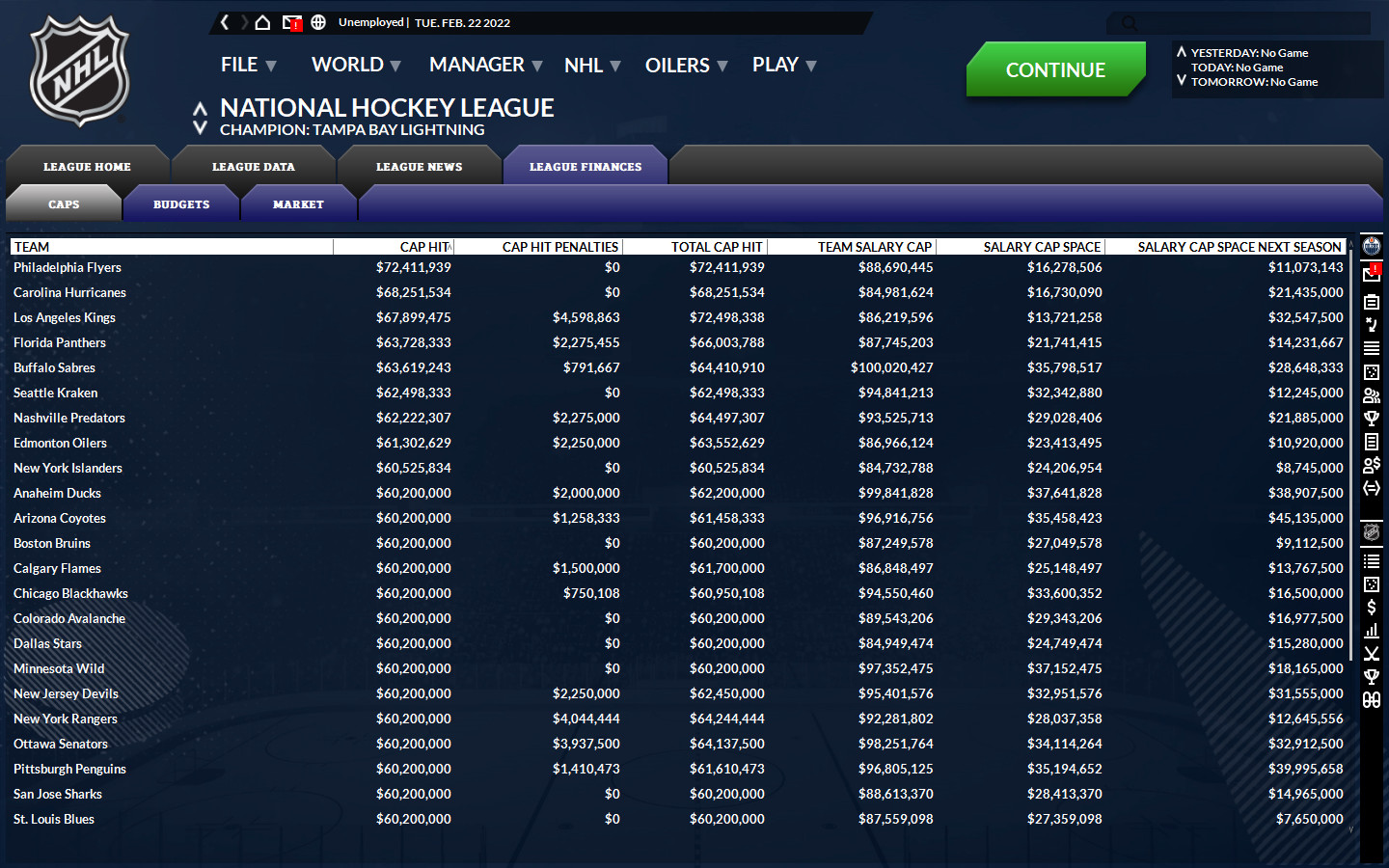The height and width of the screenshot is (868, 1389).
Task: Expand the MANAGER dropdown menu
Action: [485, 66]
